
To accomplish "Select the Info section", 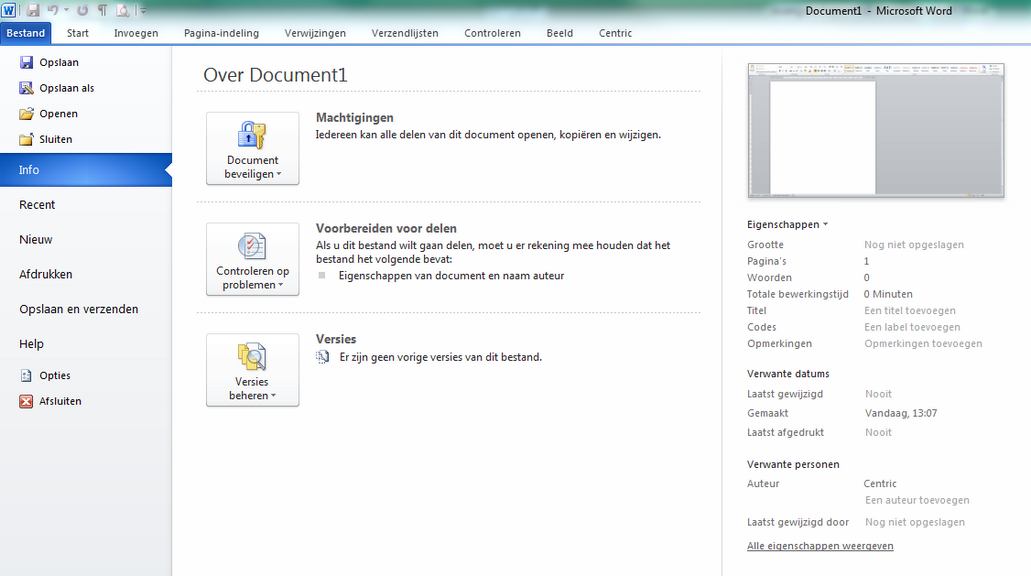I will tap(85, 170).
